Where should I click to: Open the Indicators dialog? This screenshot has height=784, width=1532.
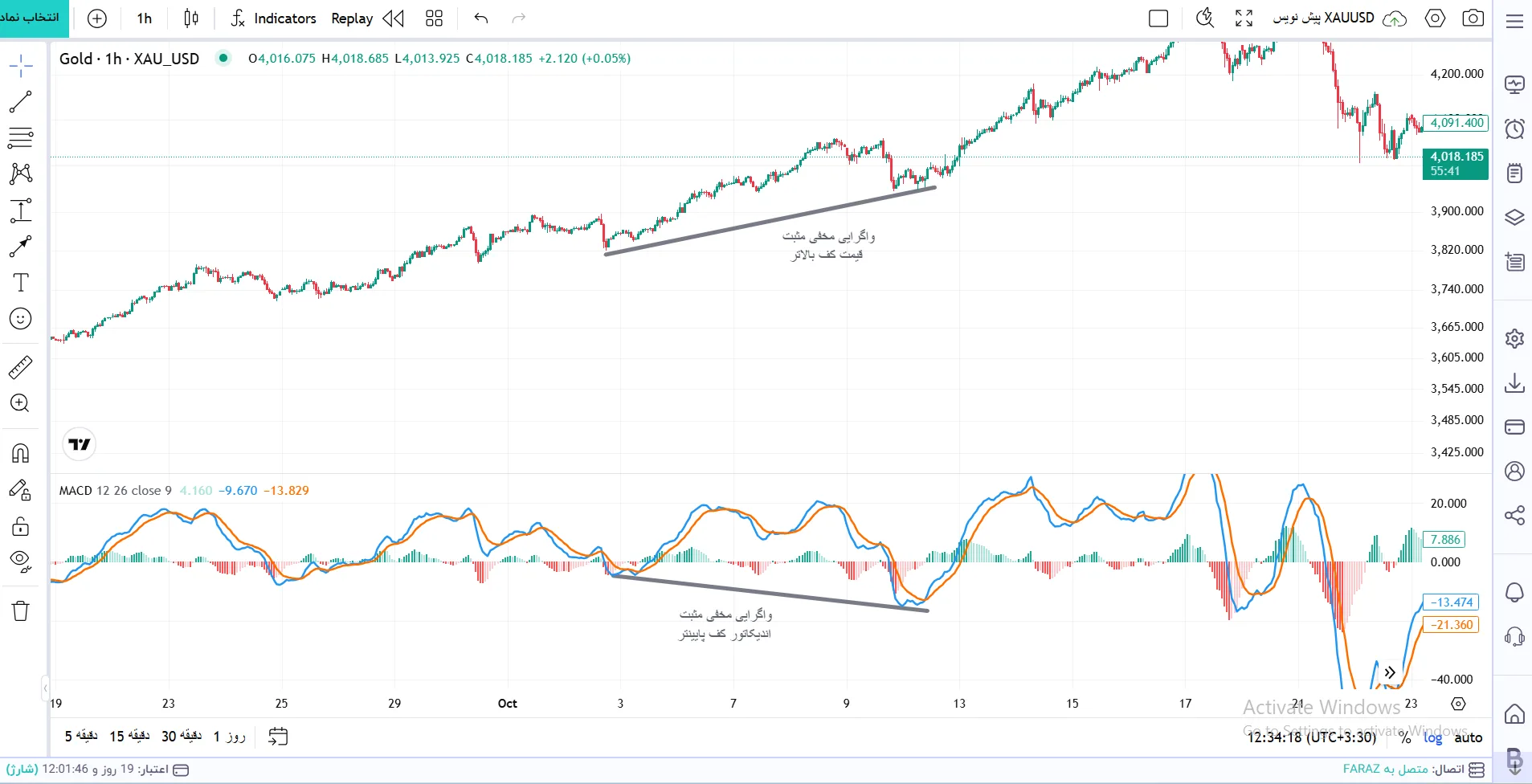click(x=273, y=18)
